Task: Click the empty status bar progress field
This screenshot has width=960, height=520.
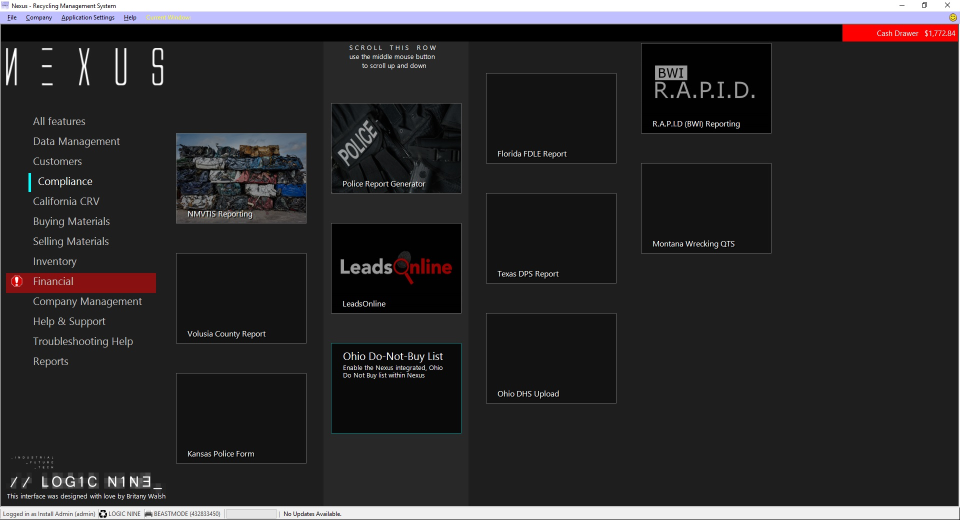Action: click(x=251, y=514)
